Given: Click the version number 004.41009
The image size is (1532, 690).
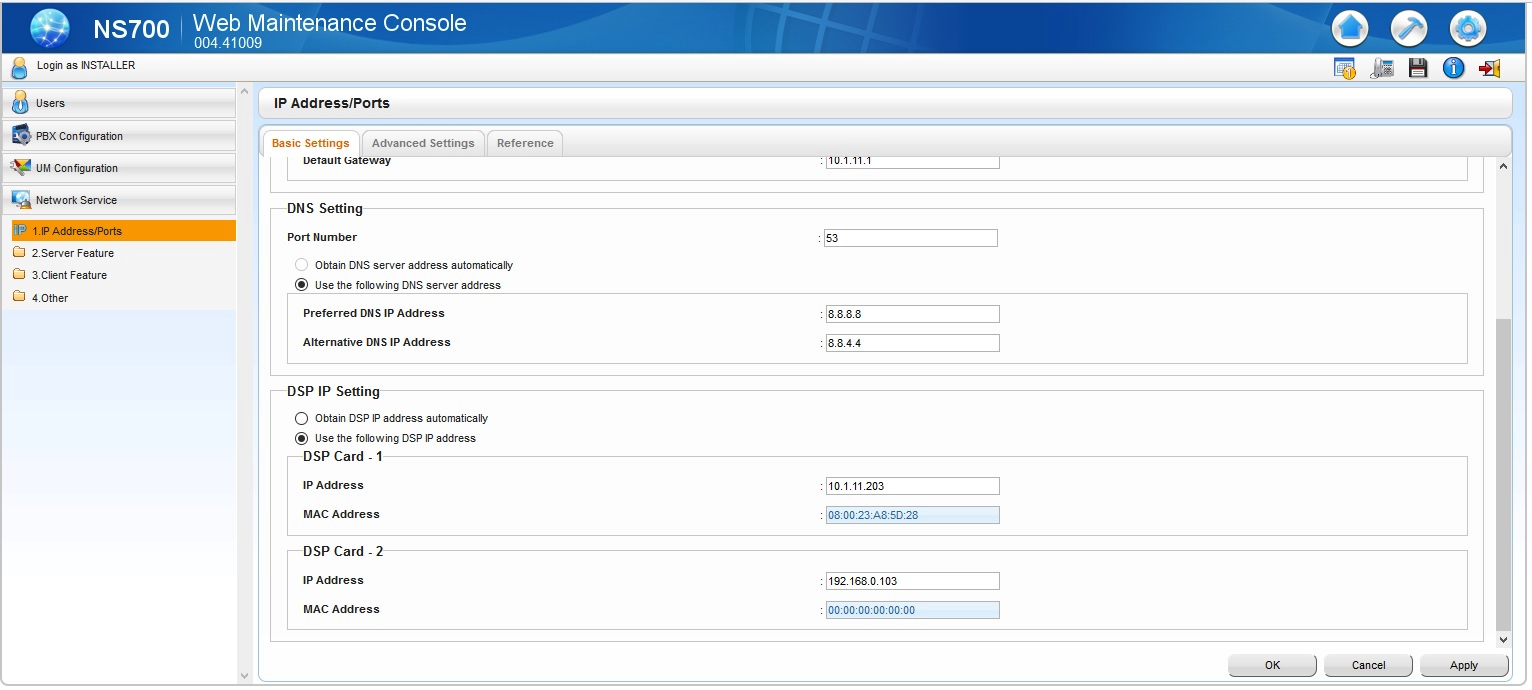Looking at the screenshot, I should coord(228,43).
